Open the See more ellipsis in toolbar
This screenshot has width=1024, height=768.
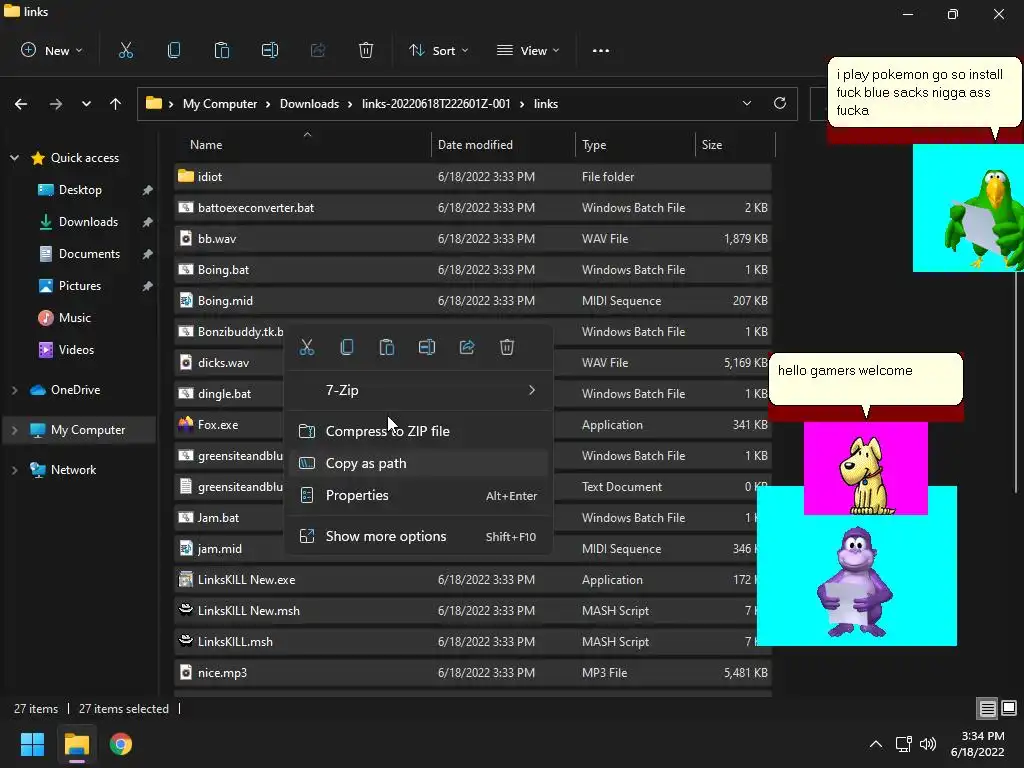click(x=601, y=50)
